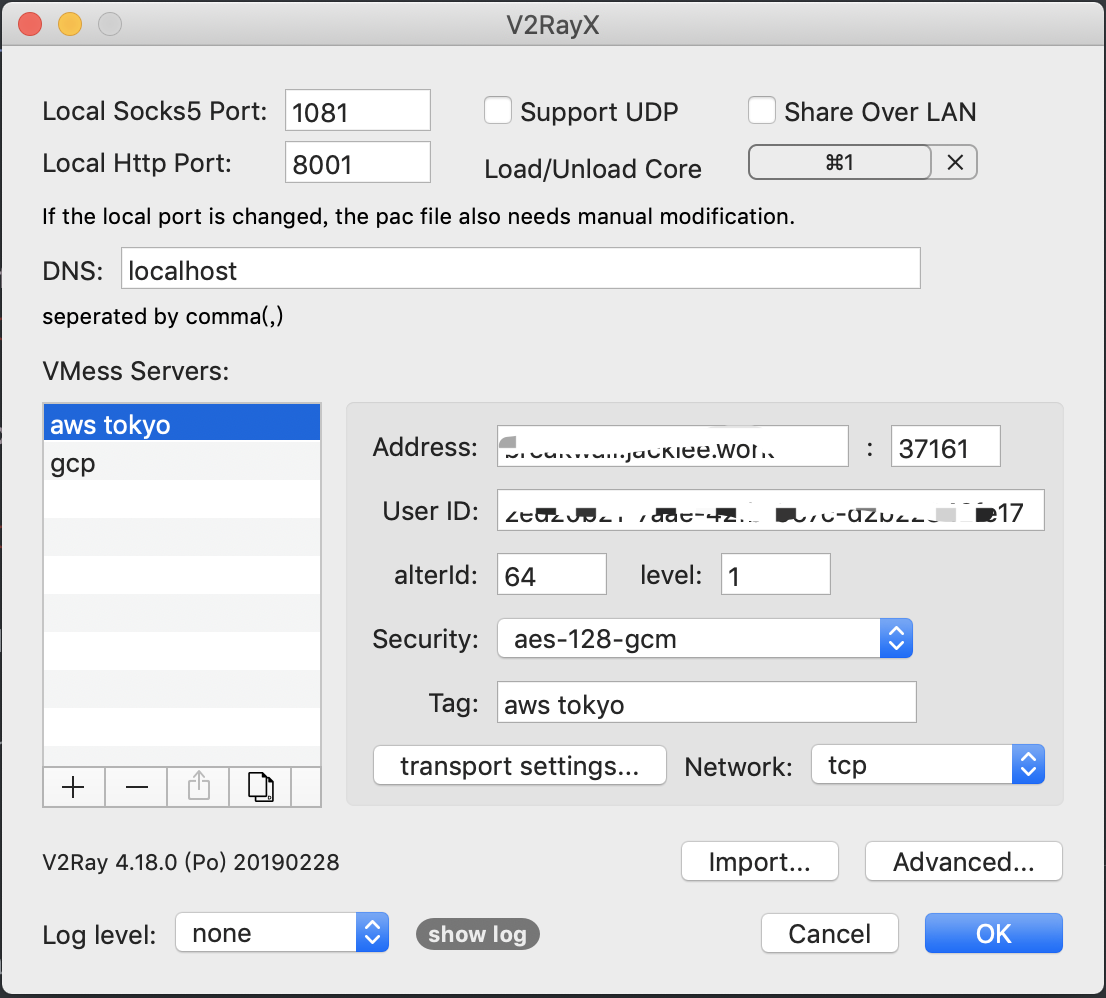This screenshot has width=1106, height=998.
Task: Click the Local Socks5 Port field
Action: pos(357,112)
